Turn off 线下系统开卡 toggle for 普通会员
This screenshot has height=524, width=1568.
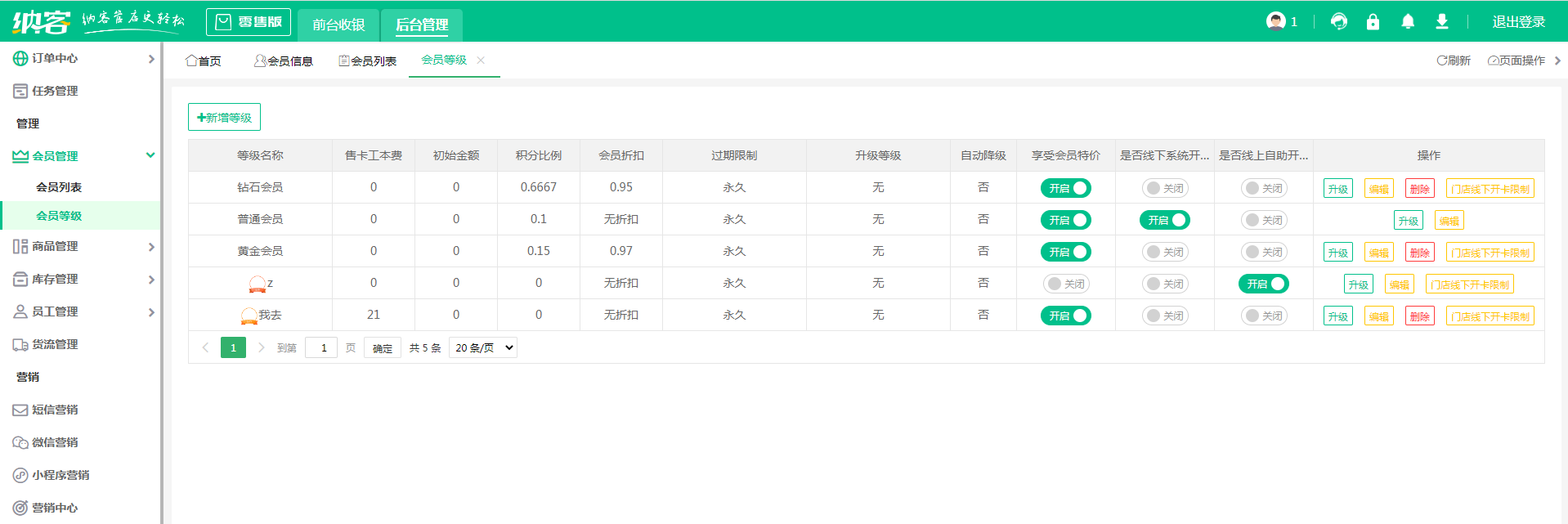(x=1164, y=220)
